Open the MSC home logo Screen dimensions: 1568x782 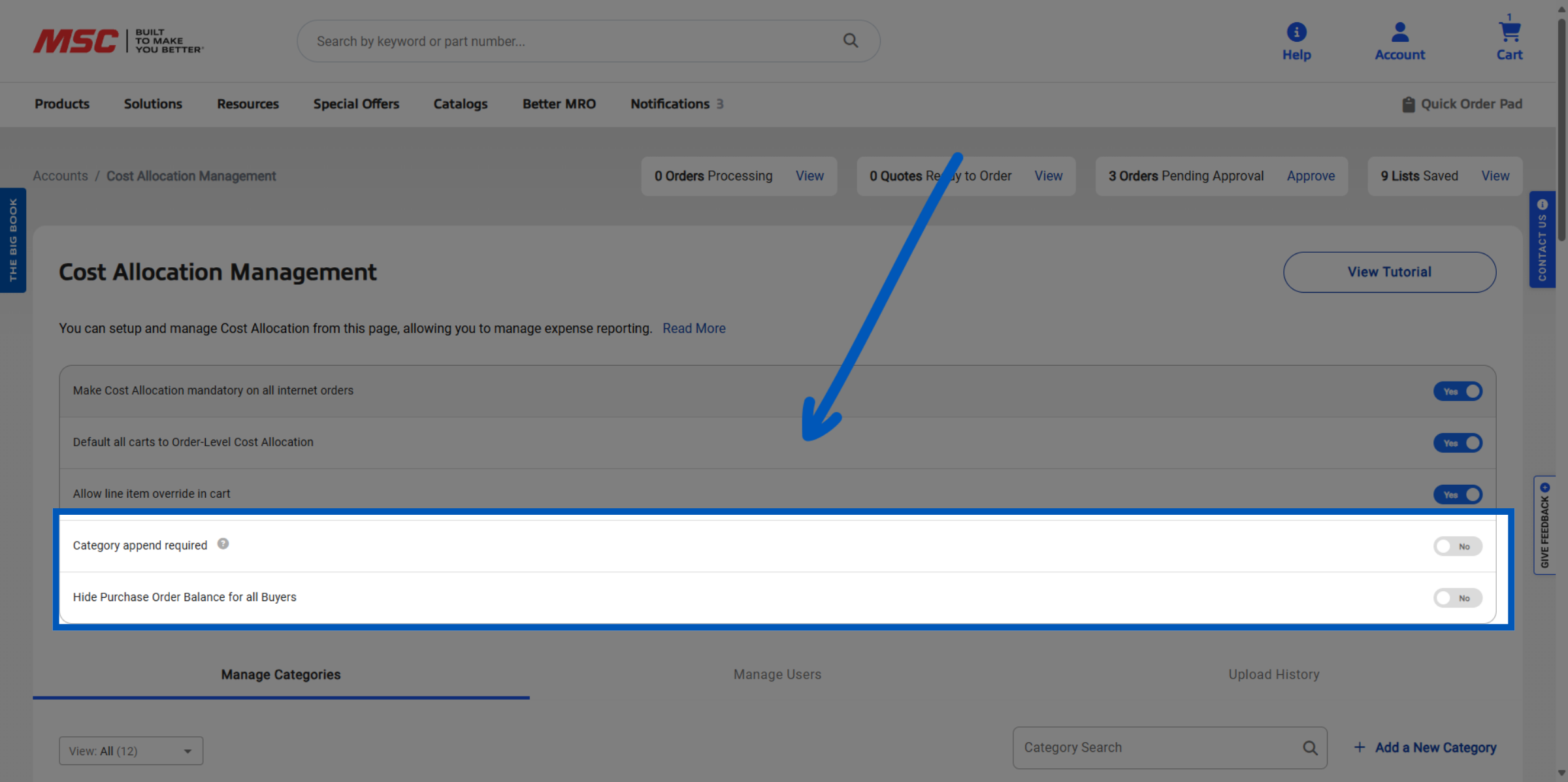click(118, 41)
